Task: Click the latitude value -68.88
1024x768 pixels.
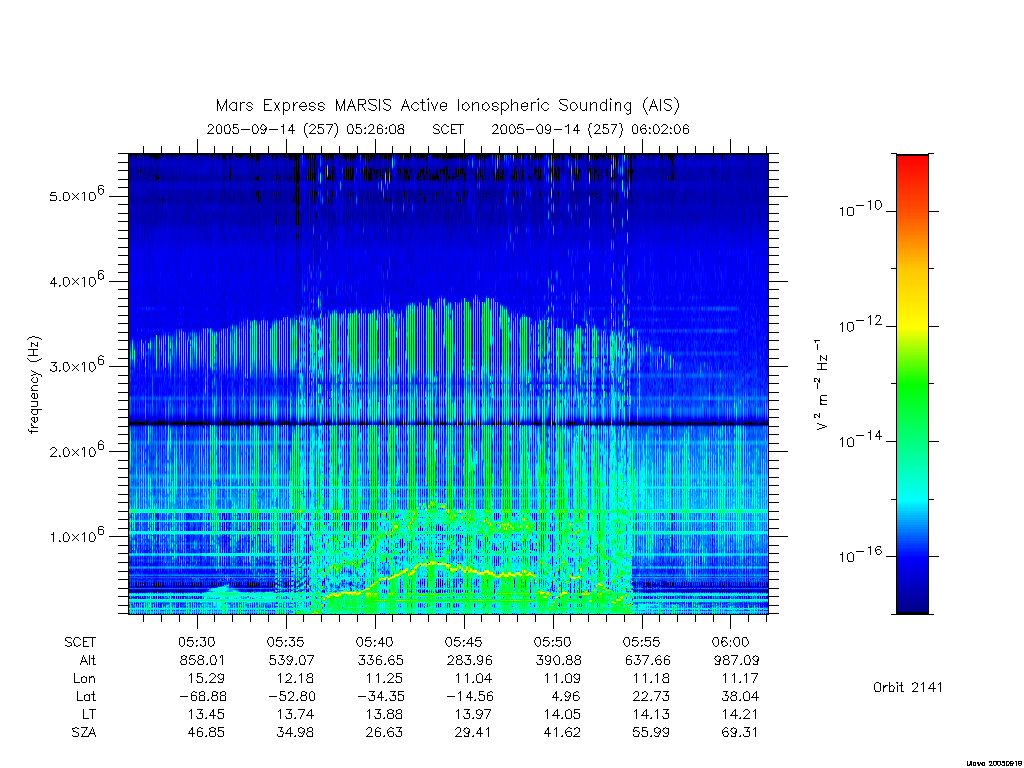Action: [x=203, y=696]
